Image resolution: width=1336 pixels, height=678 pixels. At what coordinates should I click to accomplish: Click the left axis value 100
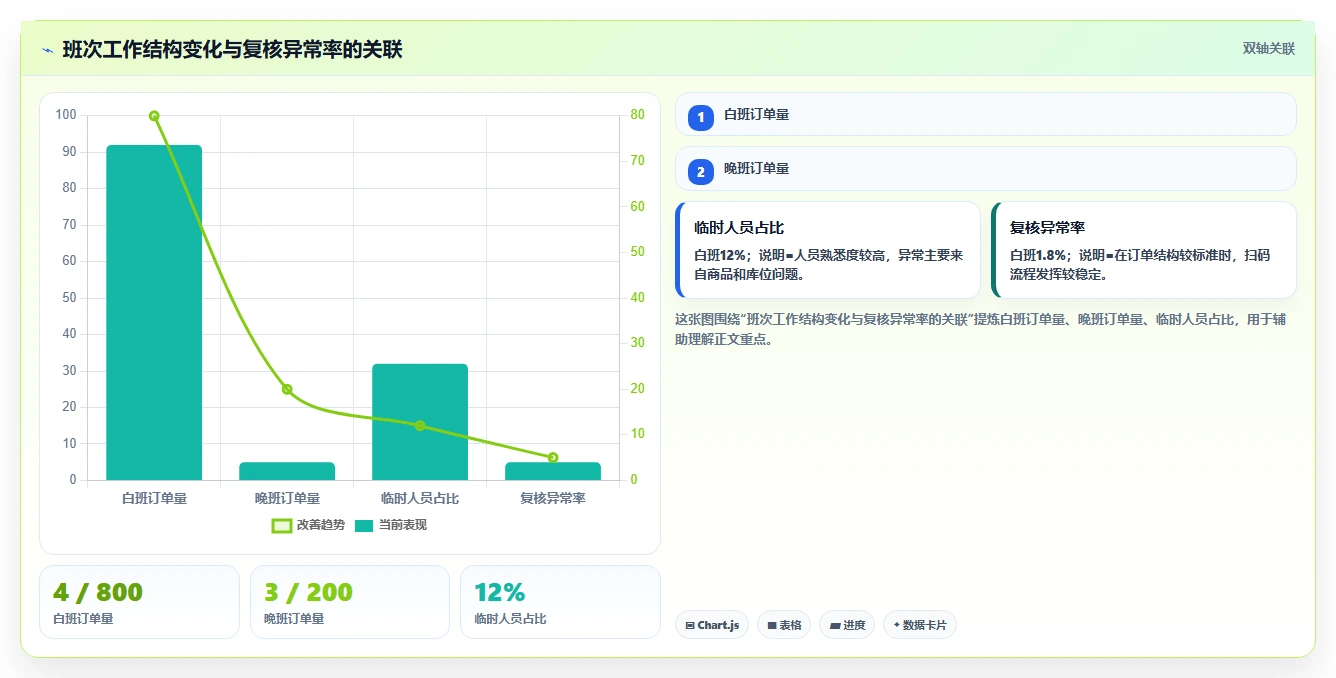66,115
